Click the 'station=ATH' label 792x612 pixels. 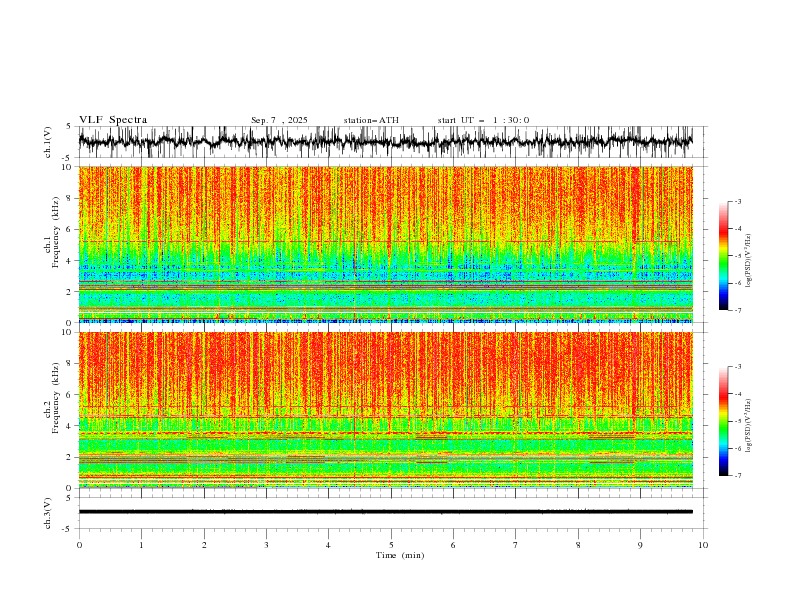(x=371, y=120)
